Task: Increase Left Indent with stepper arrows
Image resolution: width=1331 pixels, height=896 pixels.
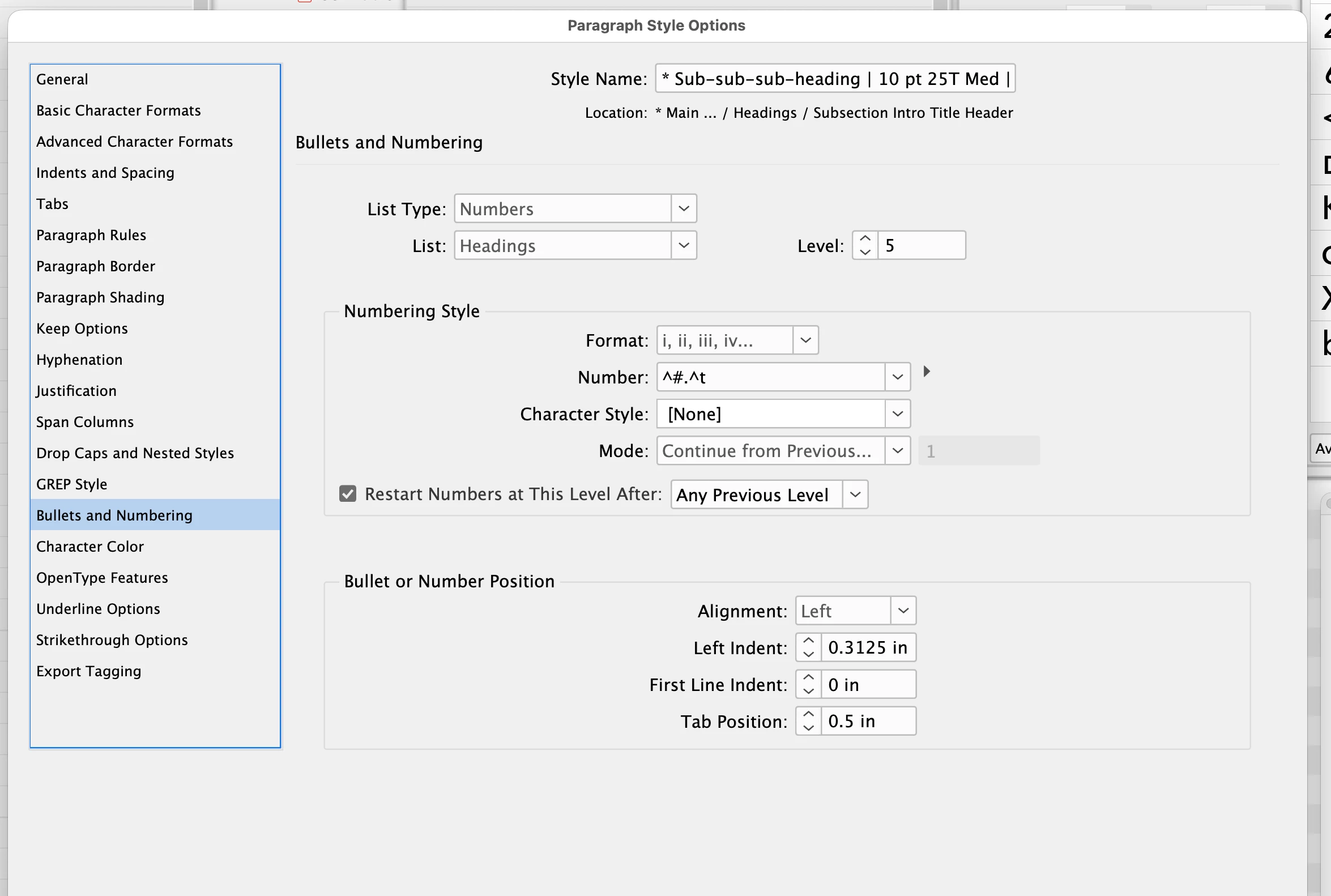Action: coord(808,641)
